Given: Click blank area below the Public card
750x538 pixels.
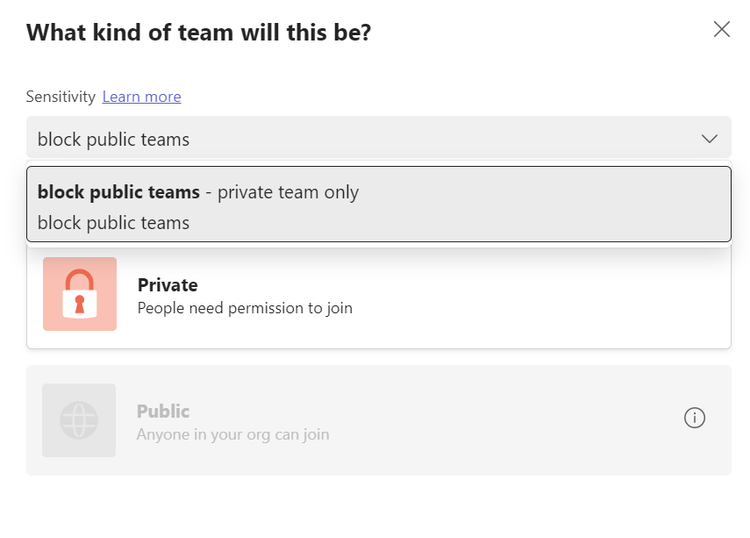Looking at the screenshot, I should [375, 505].
